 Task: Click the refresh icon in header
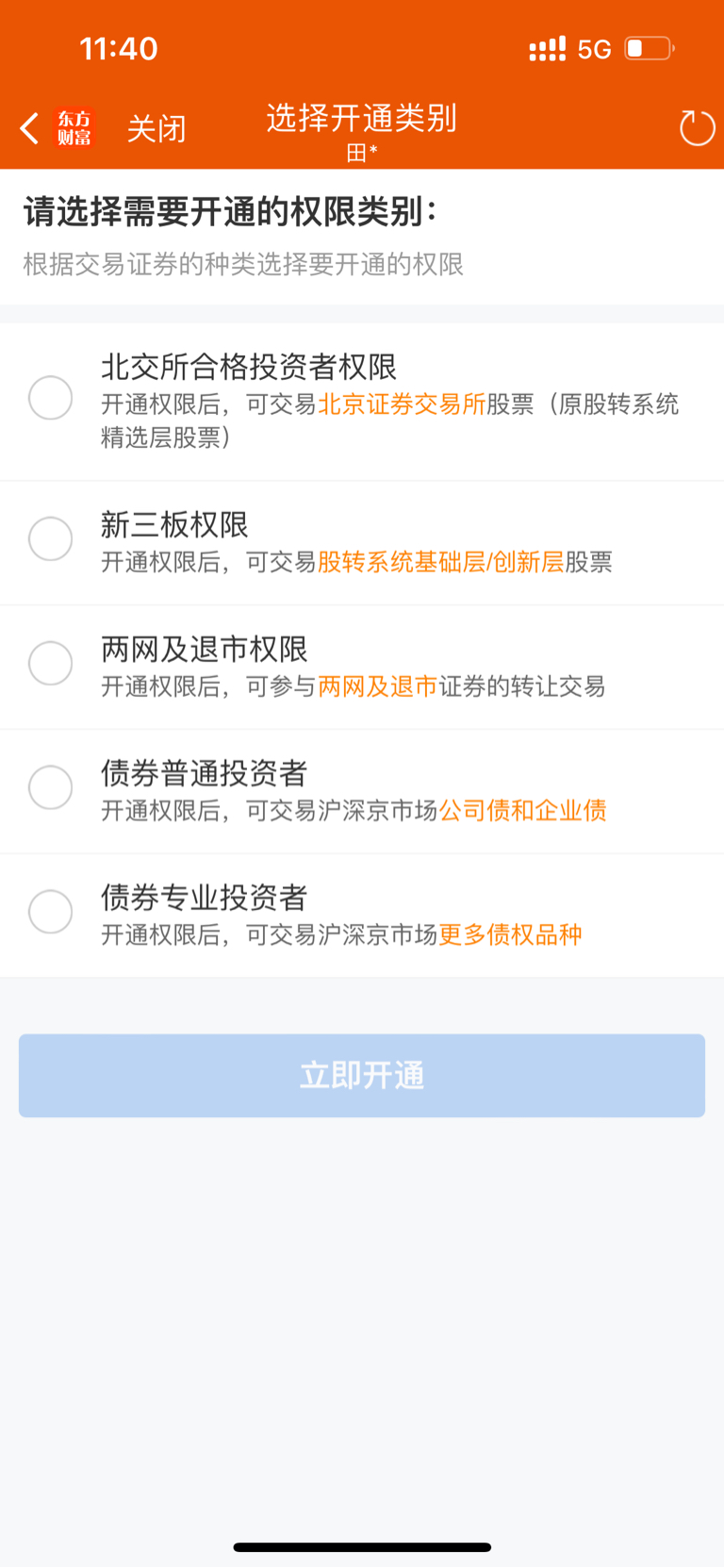pos(697,128)
